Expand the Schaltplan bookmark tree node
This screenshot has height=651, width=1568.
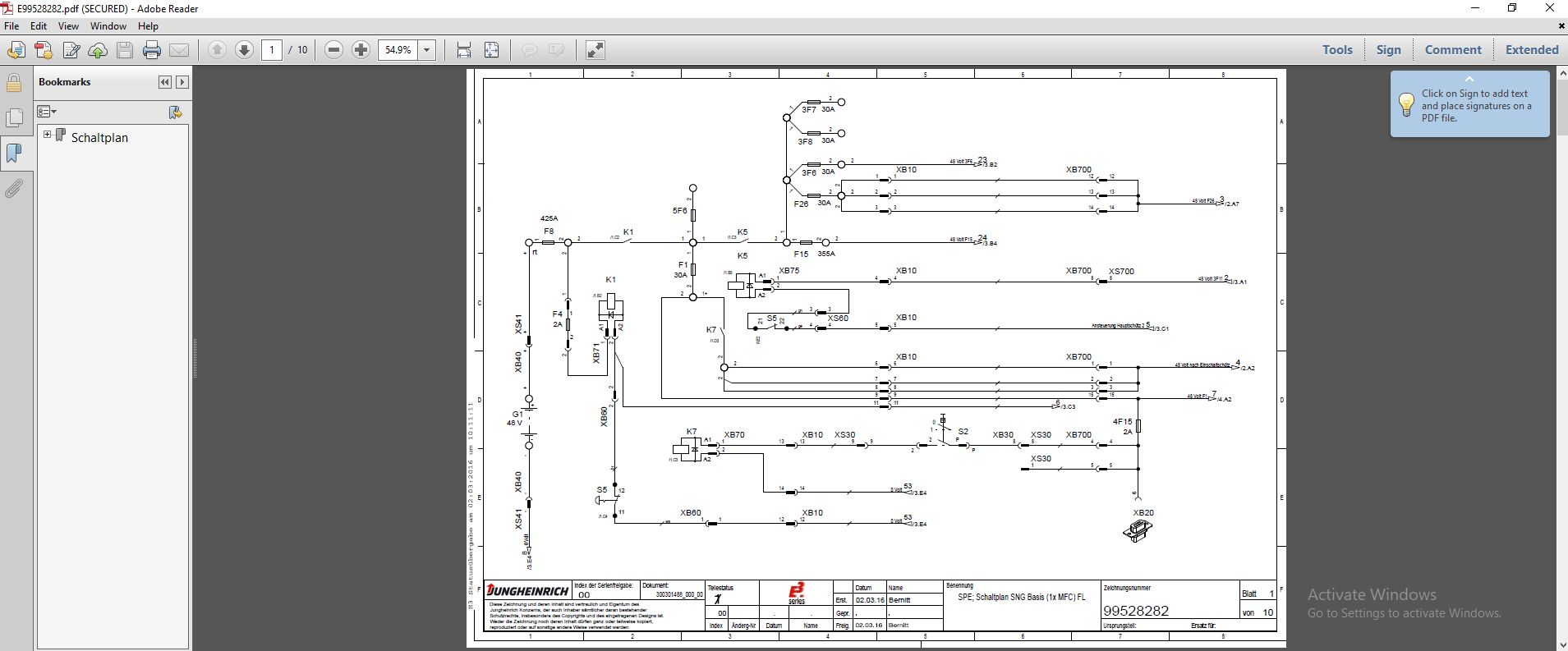(x=47, y=135)
